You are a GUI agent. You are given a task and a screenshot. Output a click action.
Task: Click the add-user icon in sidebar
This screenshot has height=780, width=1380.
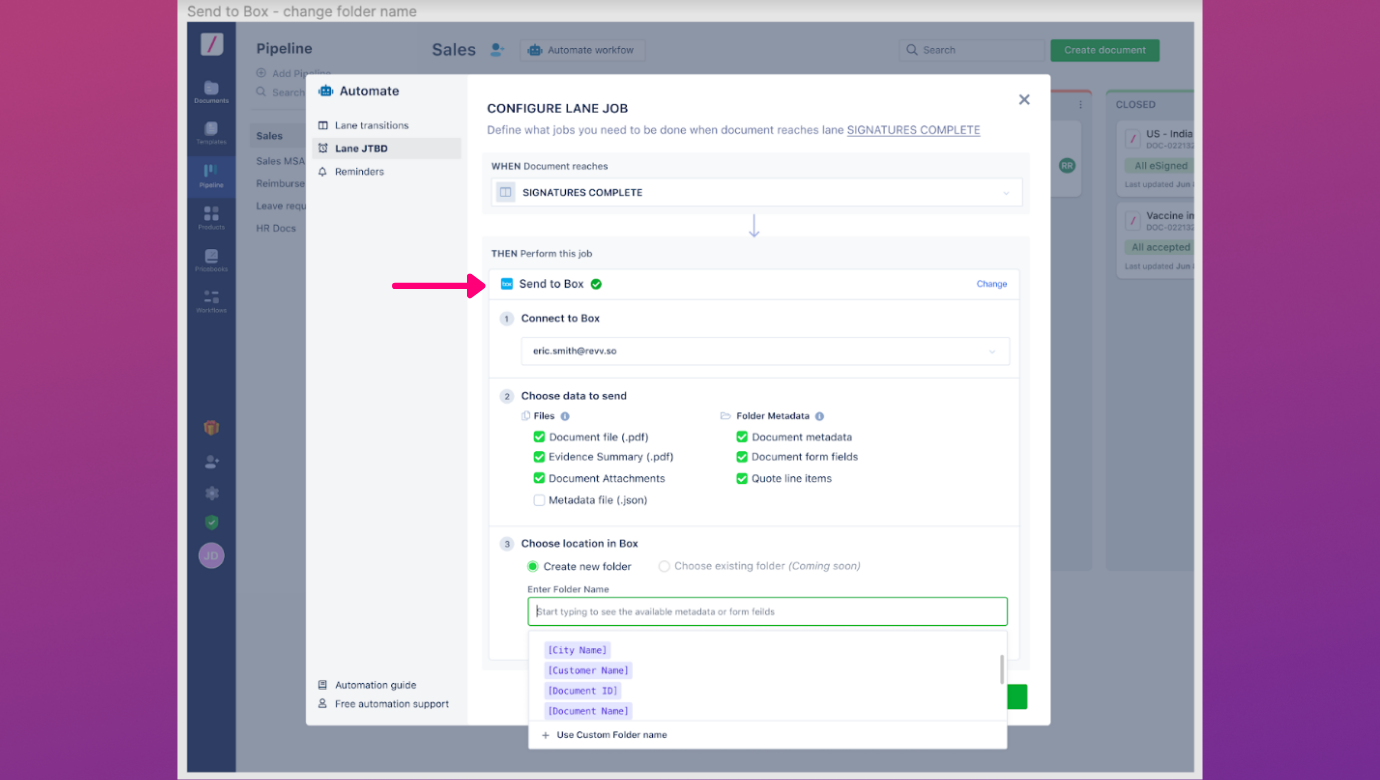211,461
